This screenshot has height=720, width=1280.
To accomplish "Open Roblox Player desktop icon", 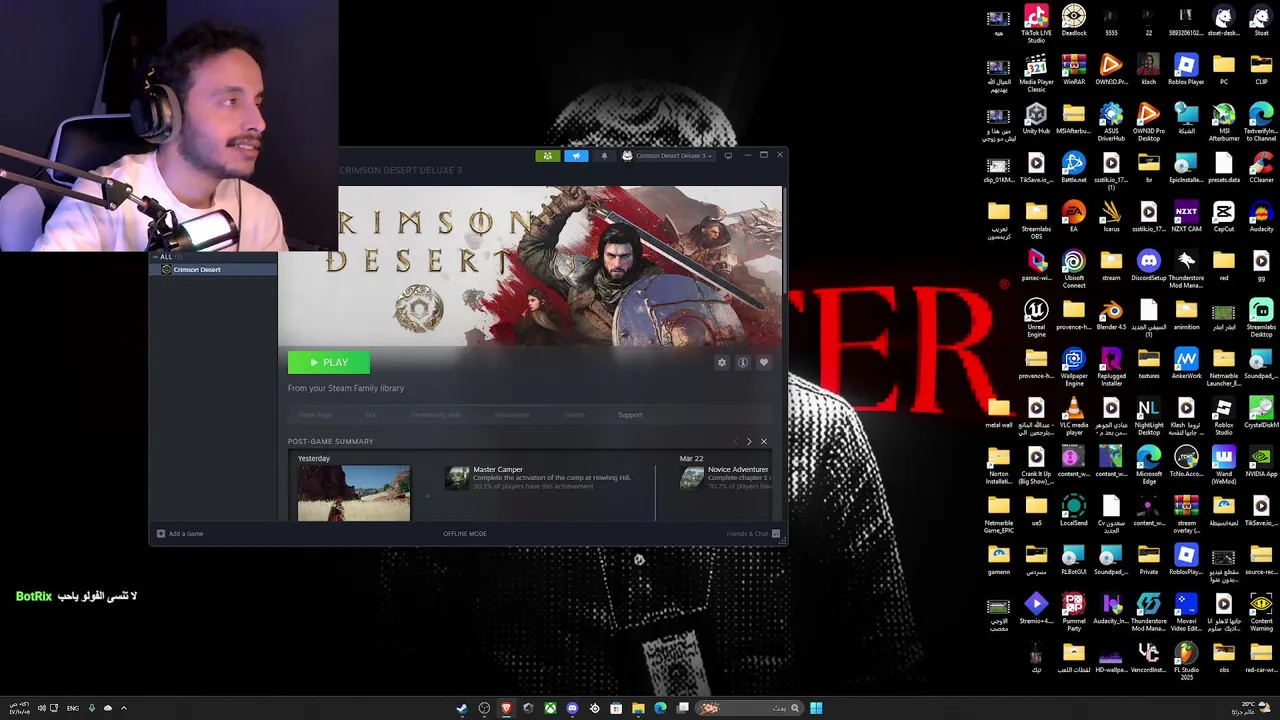I will [x=1186, y=70].
